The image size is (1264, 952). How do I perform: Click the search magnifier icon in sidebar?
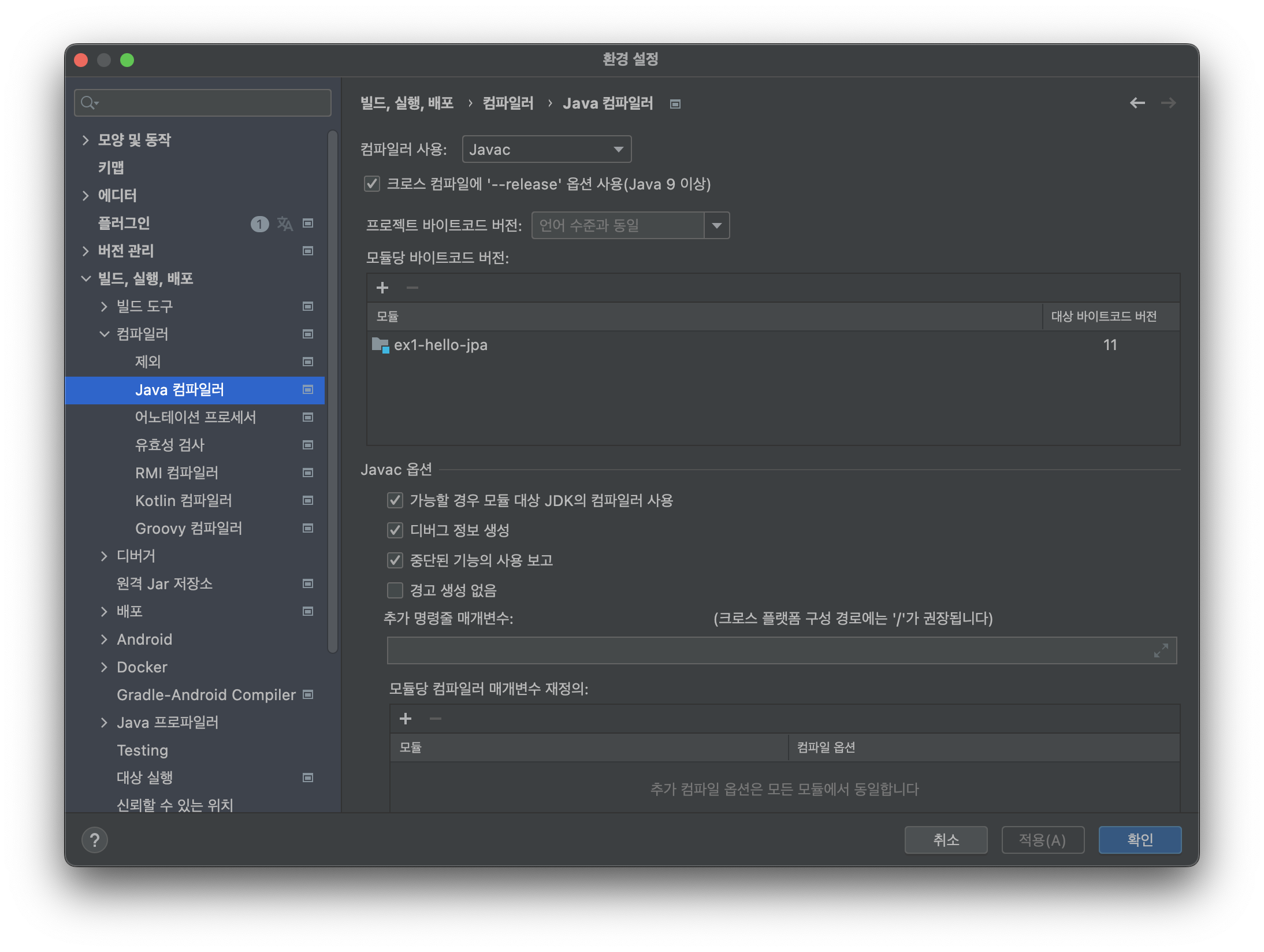click(88, 103)
